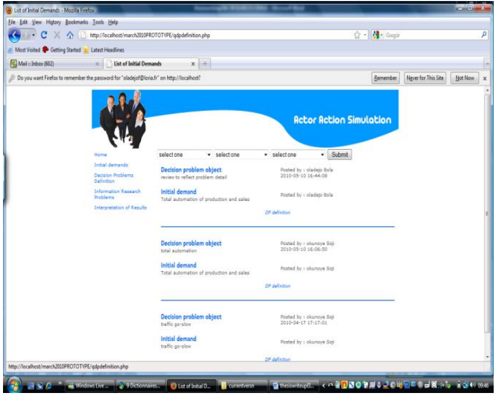
Task: Expand the first 'select one' dropdown
Action: tap(184, 155)
